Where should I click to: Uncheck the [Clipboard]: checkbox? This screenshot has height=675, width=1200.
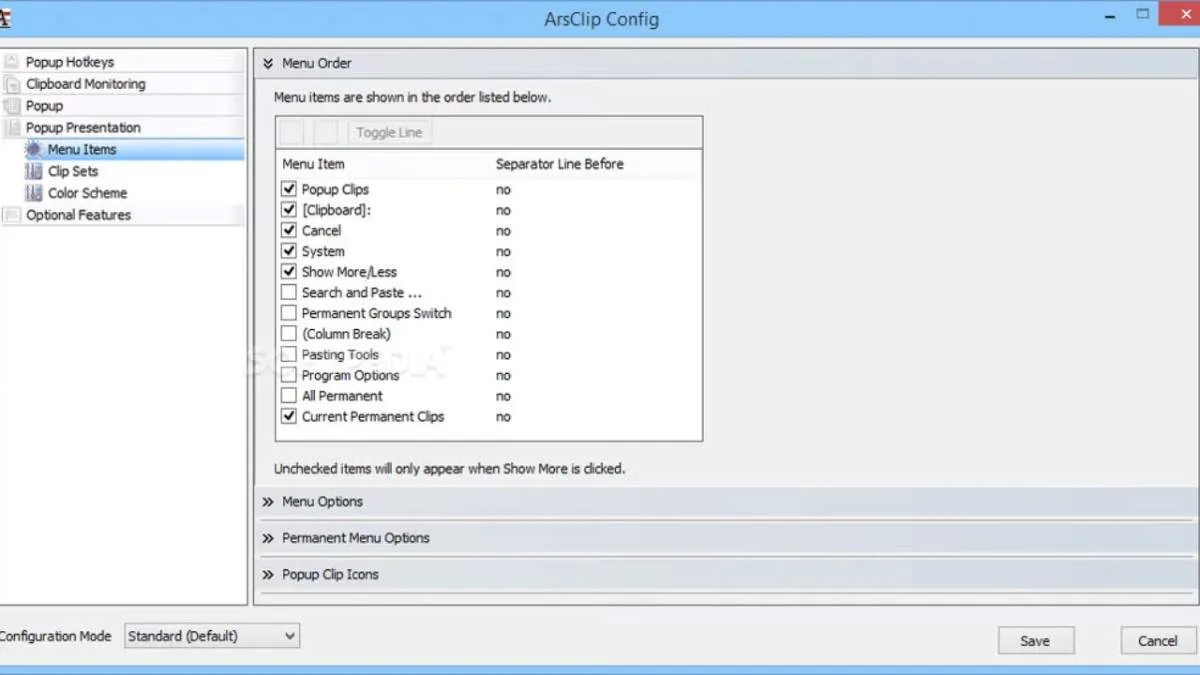point(289,210)
